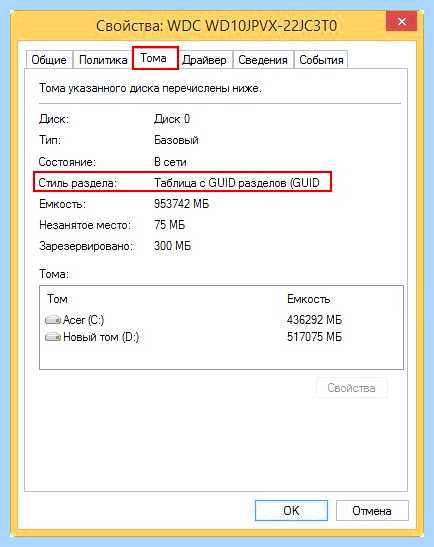Image resolution: width=434 pixels, height=547 pixels.
Task: Close the disk properties dialog
Action: coord(402,21)
